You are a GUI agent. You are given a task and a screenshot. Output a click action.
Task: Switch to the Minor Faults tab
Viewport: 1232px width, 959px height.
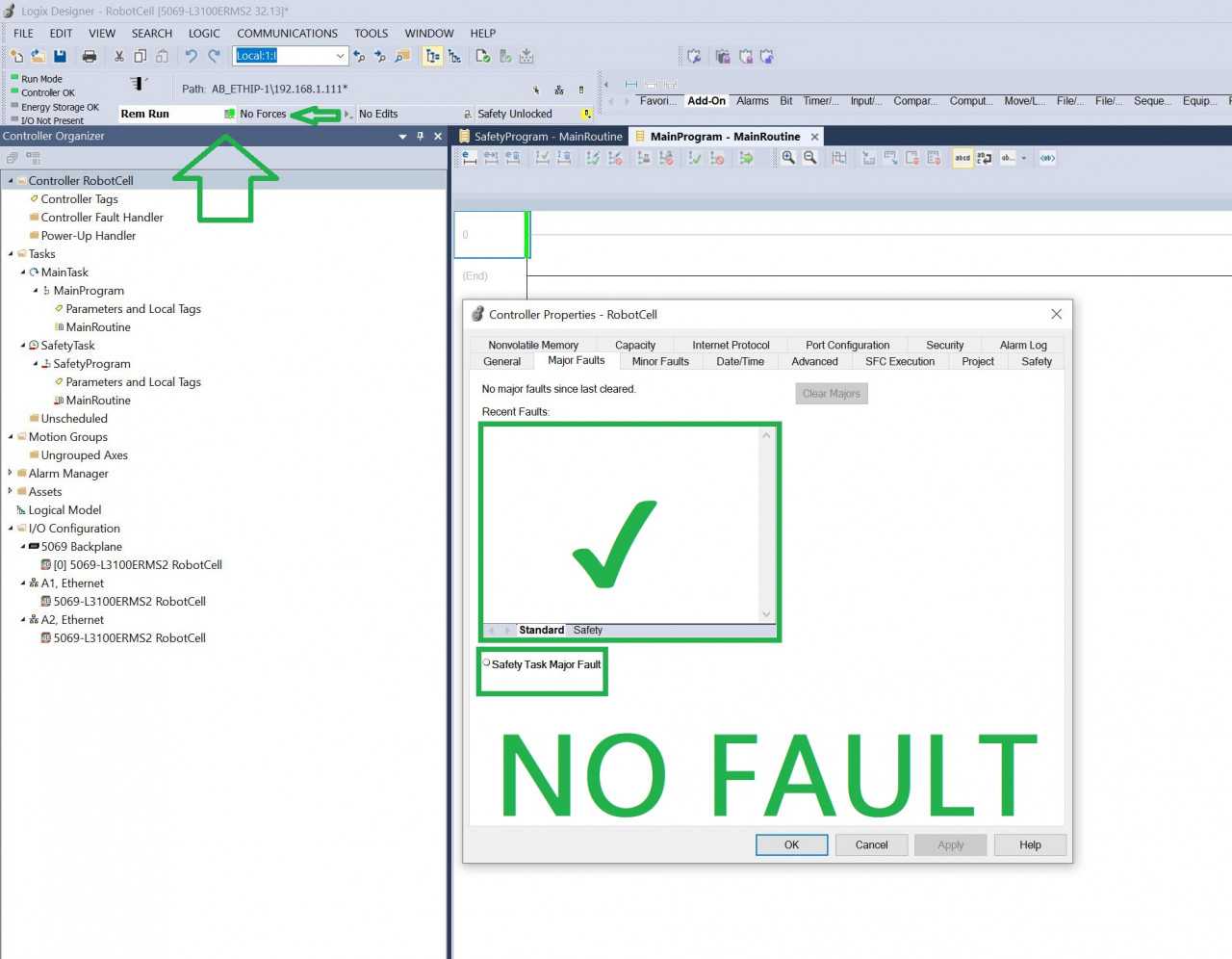tap(660, 362)
